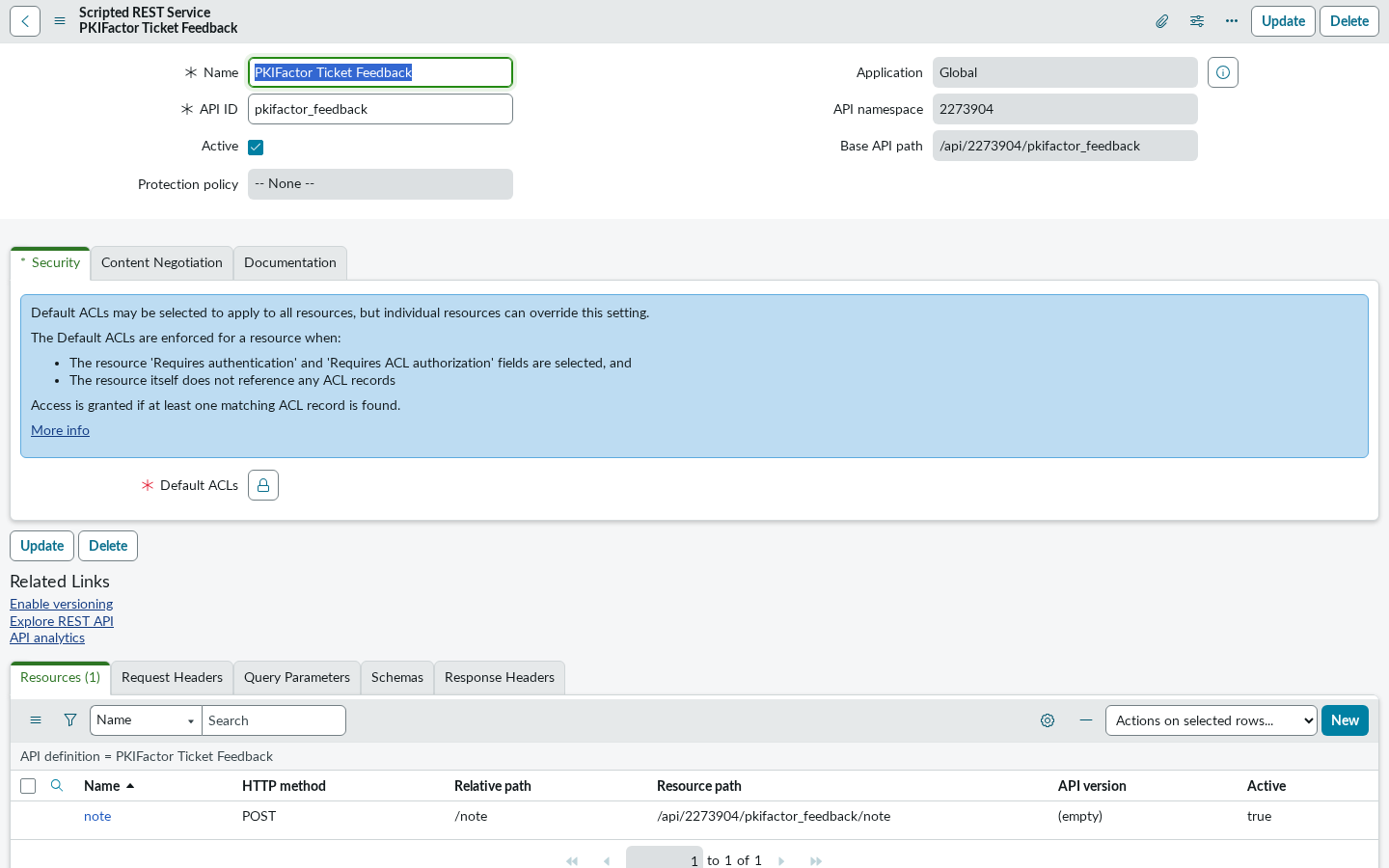Open the note resource record

[97, 816]
